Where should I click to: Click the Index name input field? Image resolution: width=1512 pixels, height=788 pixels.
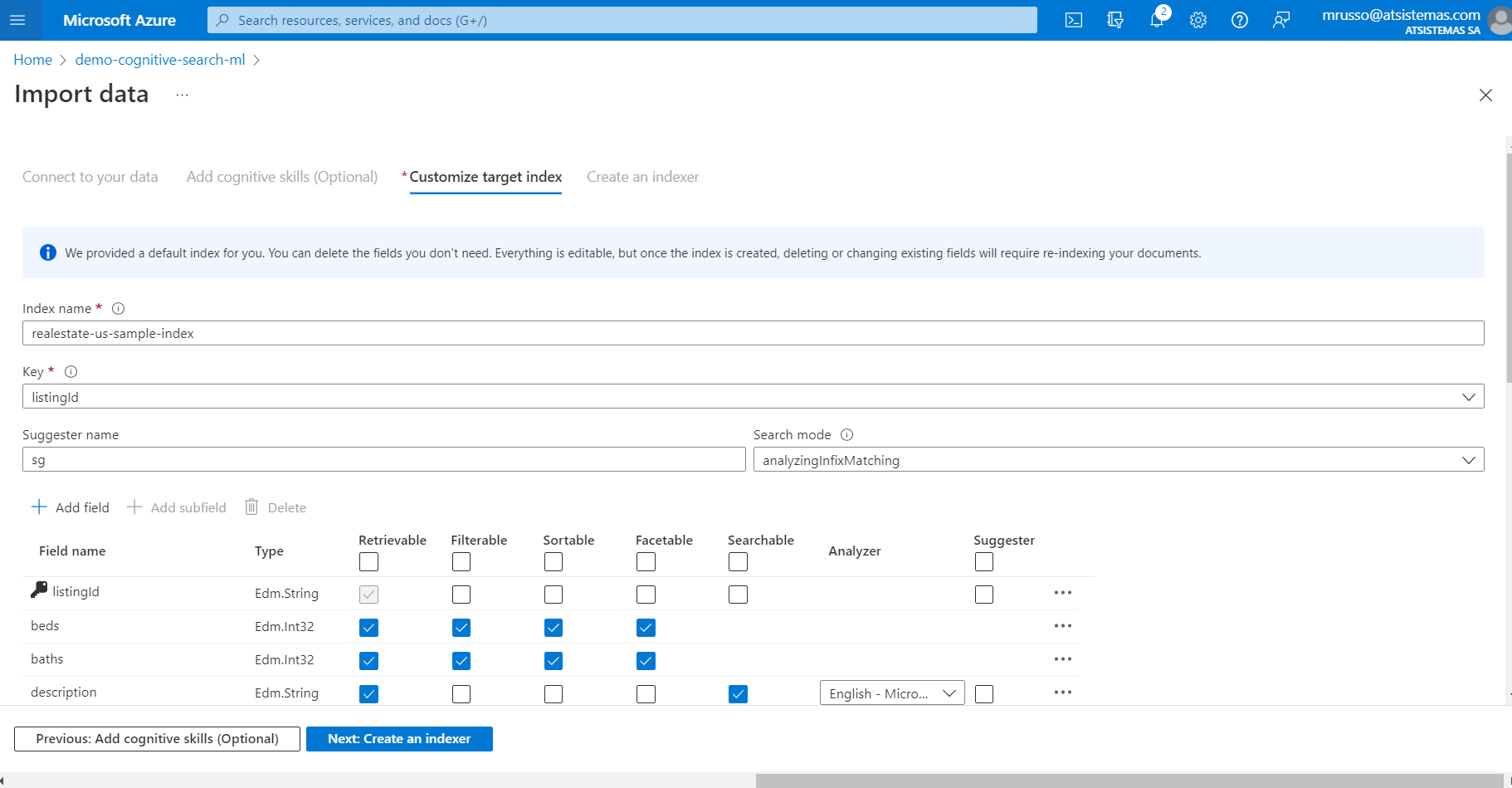tap(753, 333)
